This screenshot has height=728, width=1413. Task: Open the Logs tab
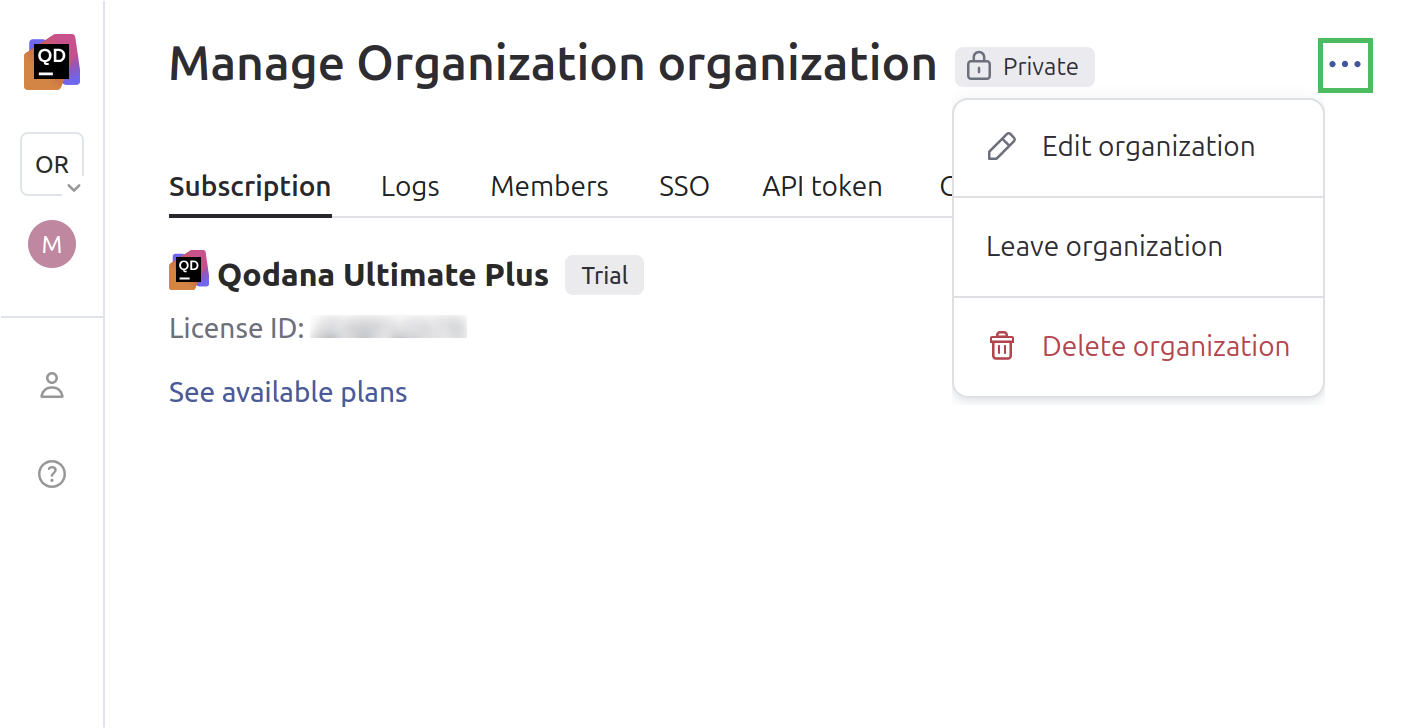pyautogui.click(x=410, y=187)
